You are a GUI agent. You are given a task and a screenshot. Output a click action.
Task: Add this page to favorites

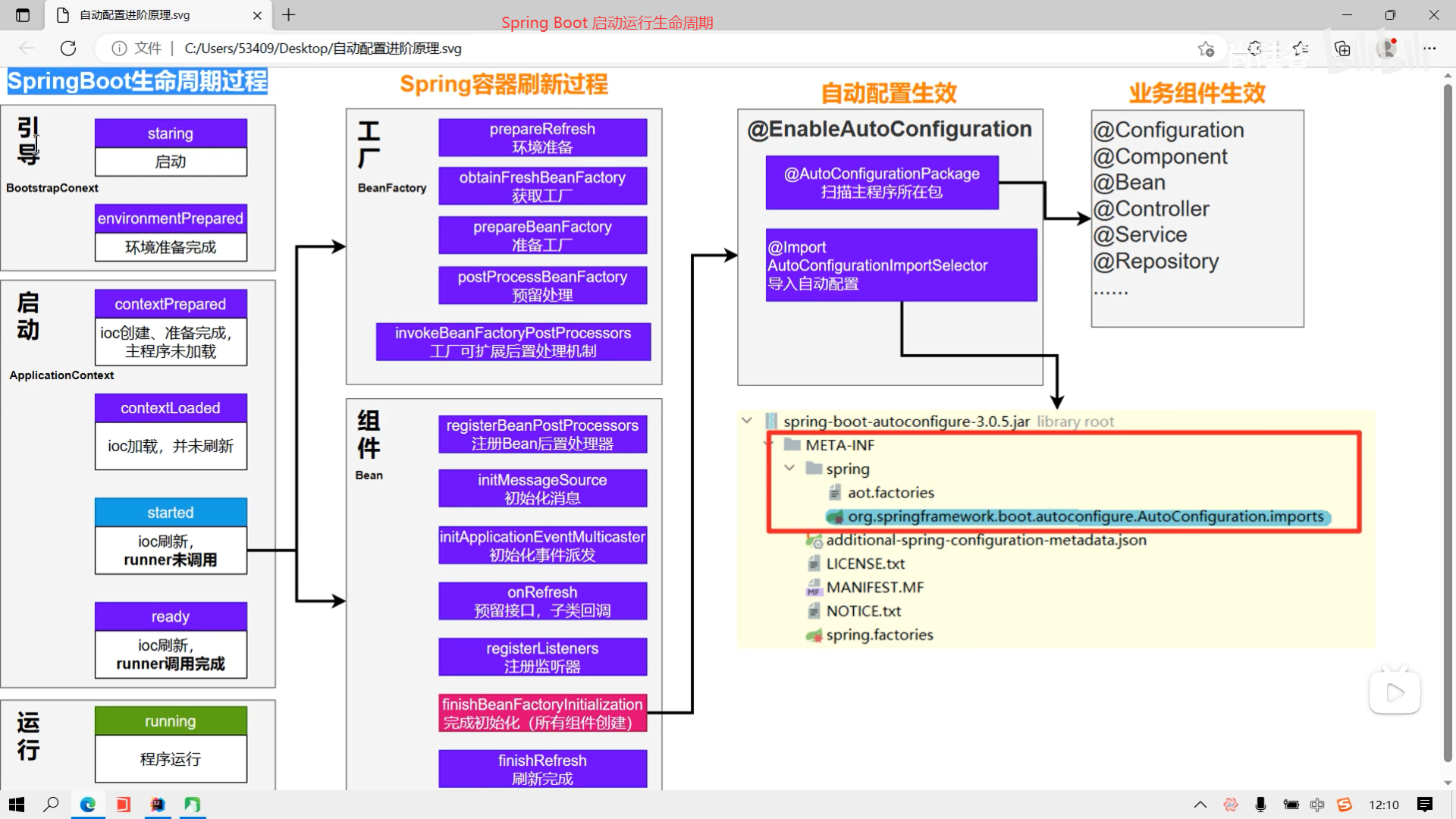click(x=1206, y=49)
